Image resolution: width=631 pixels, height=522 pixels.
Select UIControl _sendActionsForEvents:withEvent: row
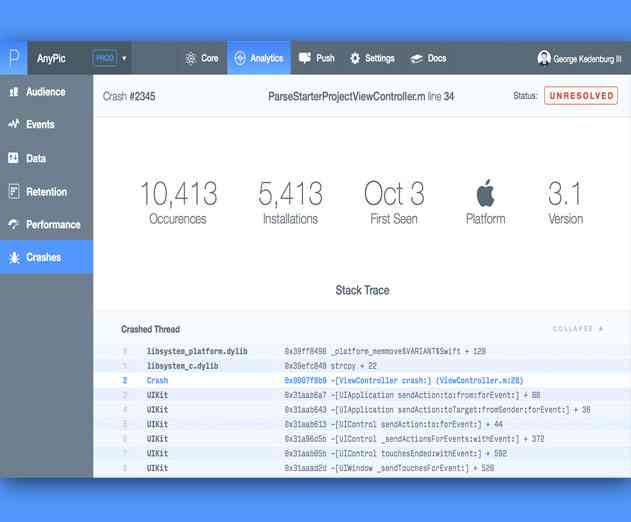pyautogui.click(x=362, y=439)
